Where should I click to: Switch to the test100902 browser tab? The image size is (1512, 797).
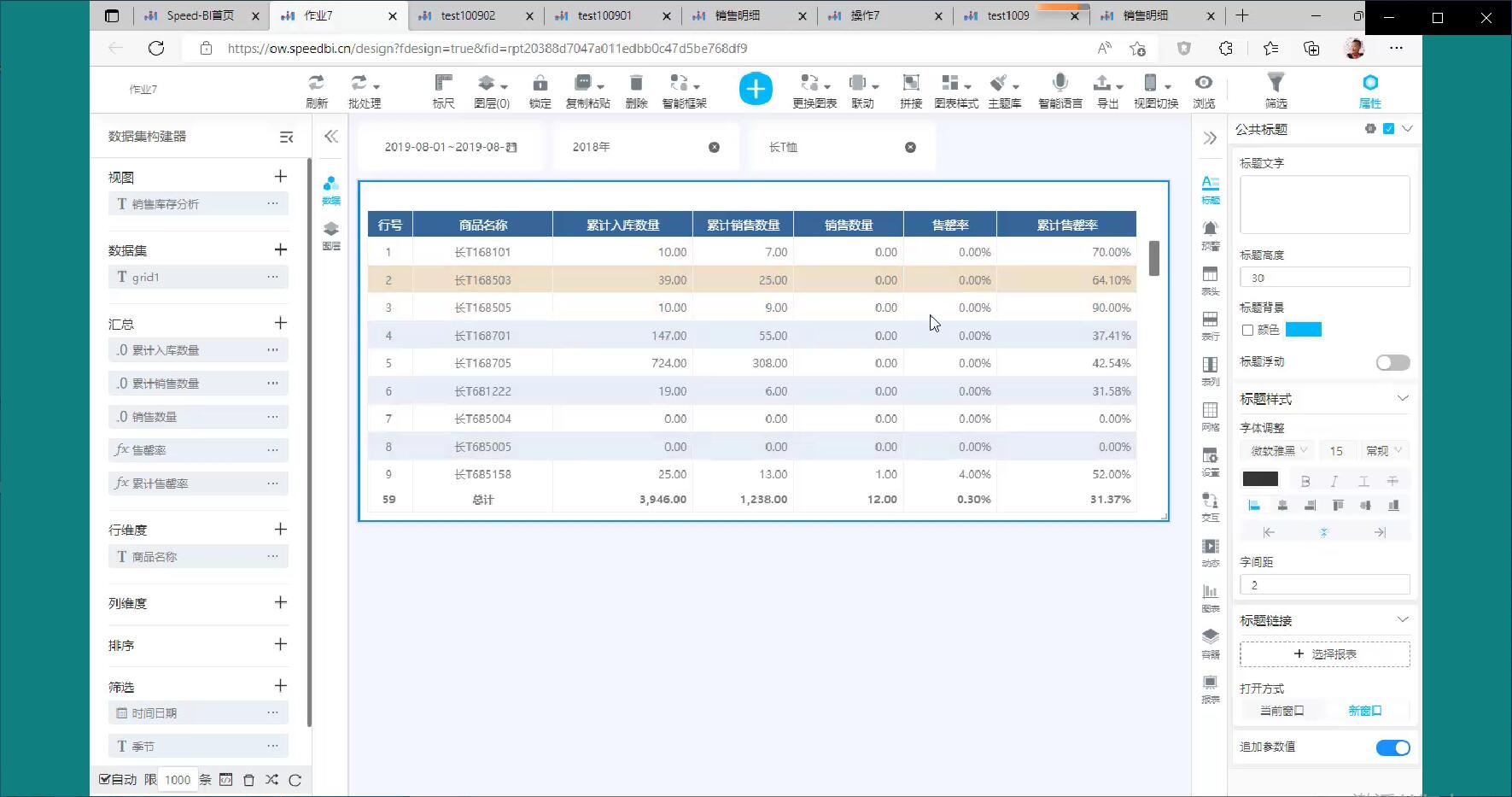point(468,15)
